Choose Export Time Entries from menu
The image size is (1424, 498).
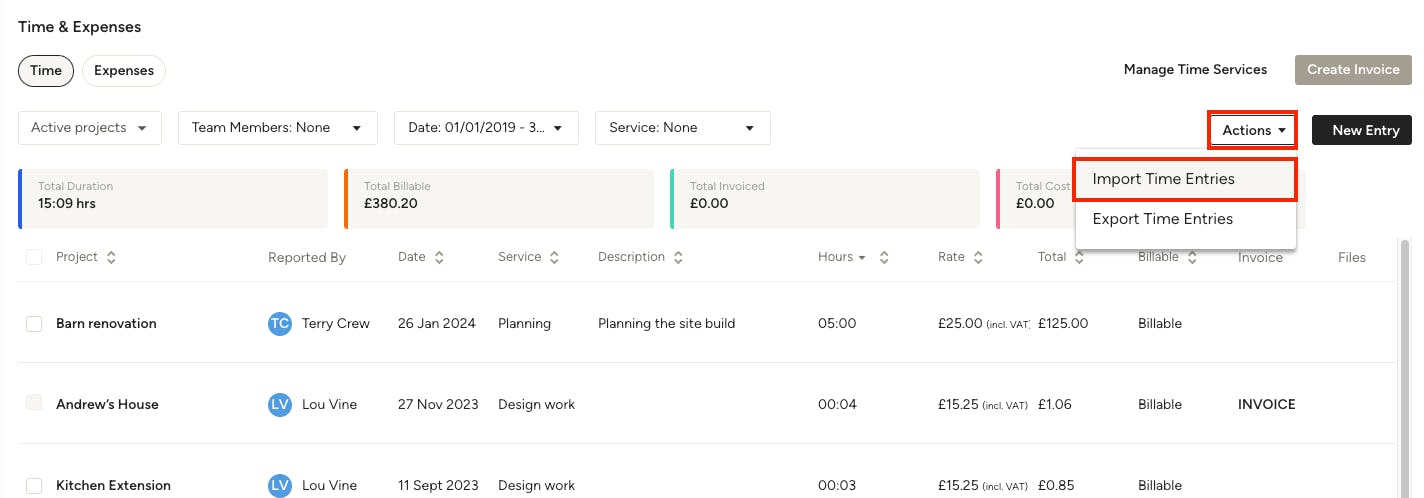click(x=1186, y=219)
